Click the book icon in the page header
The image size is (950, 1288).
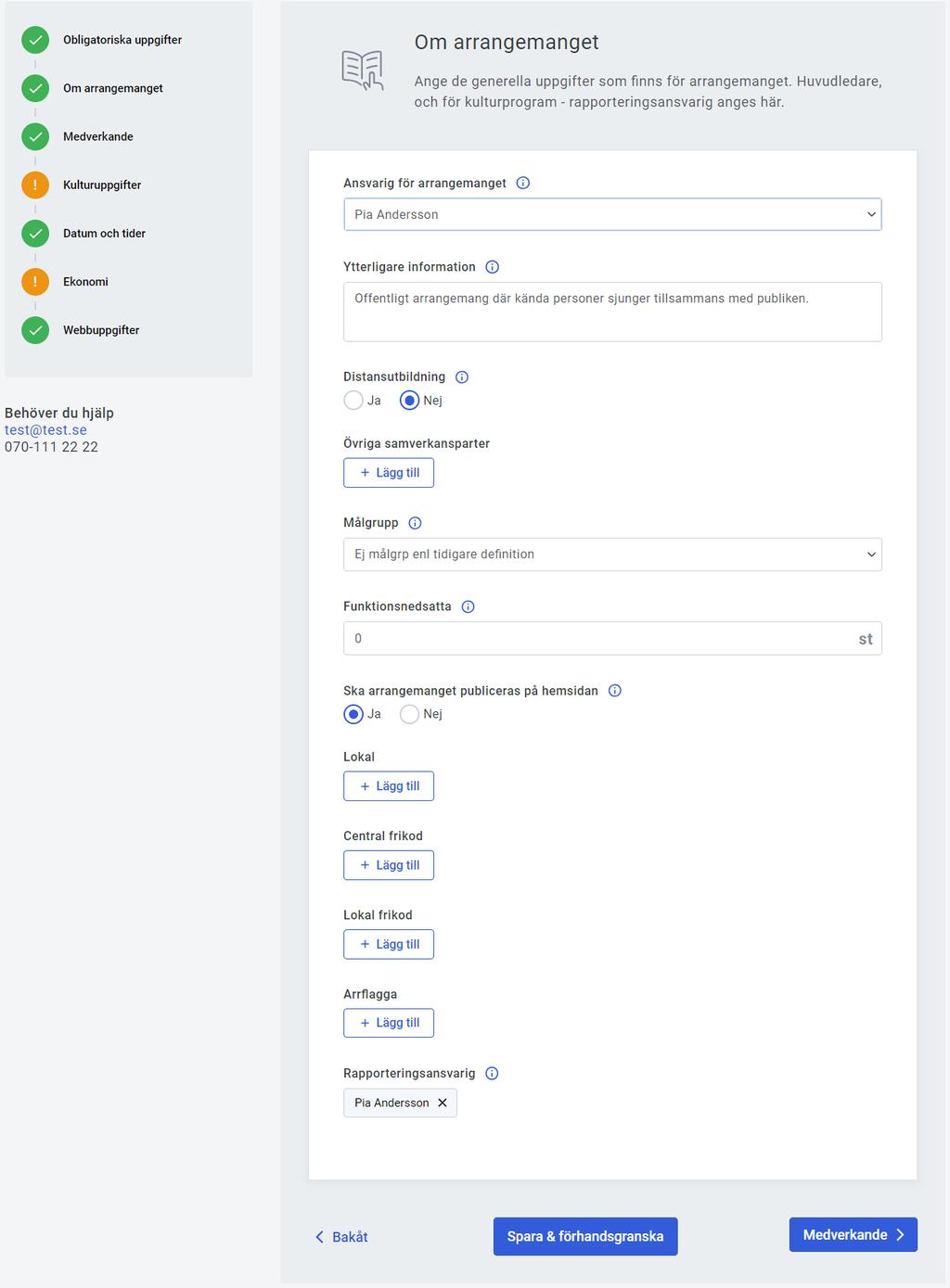(x=363, y=70)
